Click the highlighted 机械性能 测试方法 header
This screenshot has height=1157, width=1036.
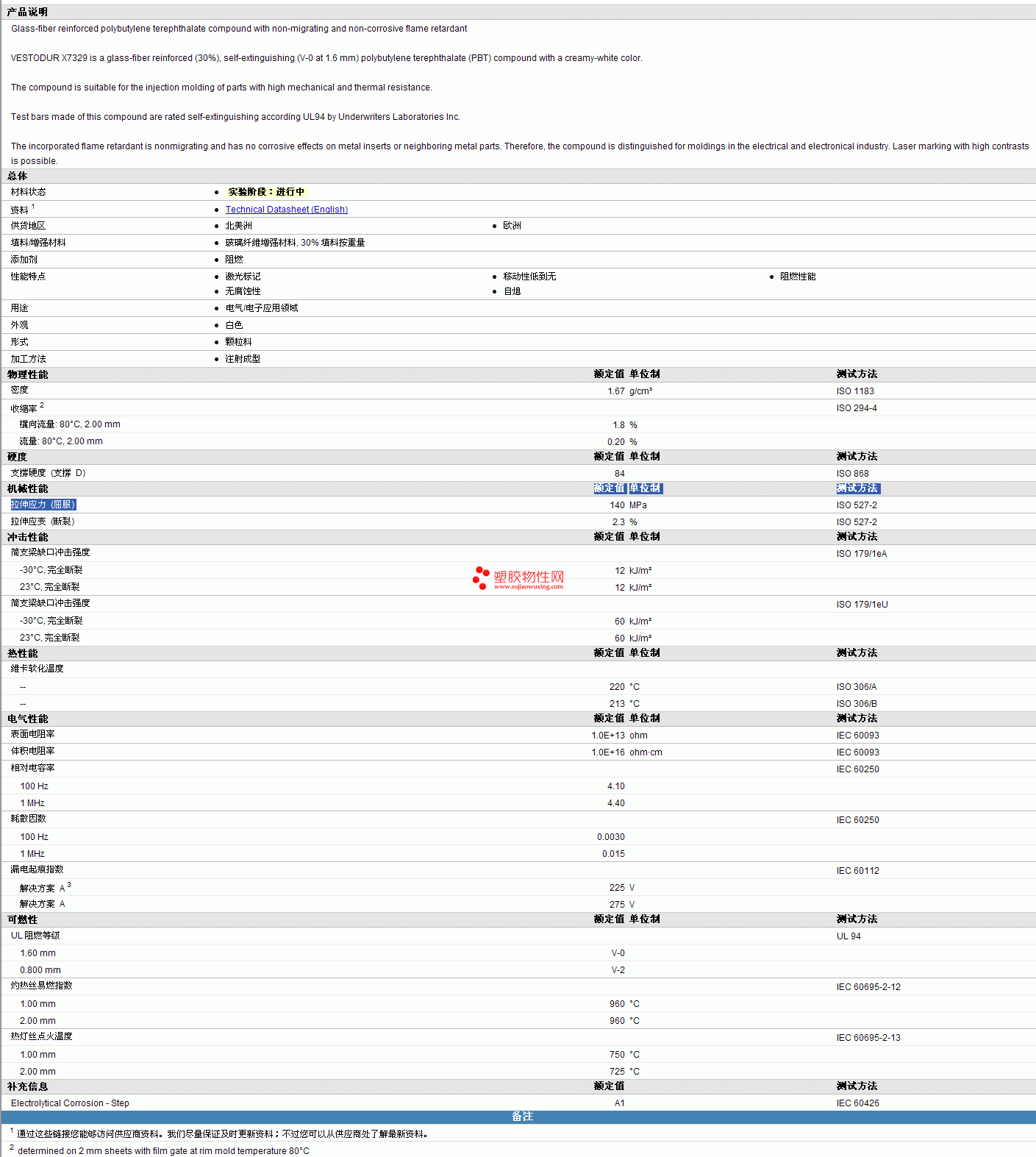(x=857, y=488)
